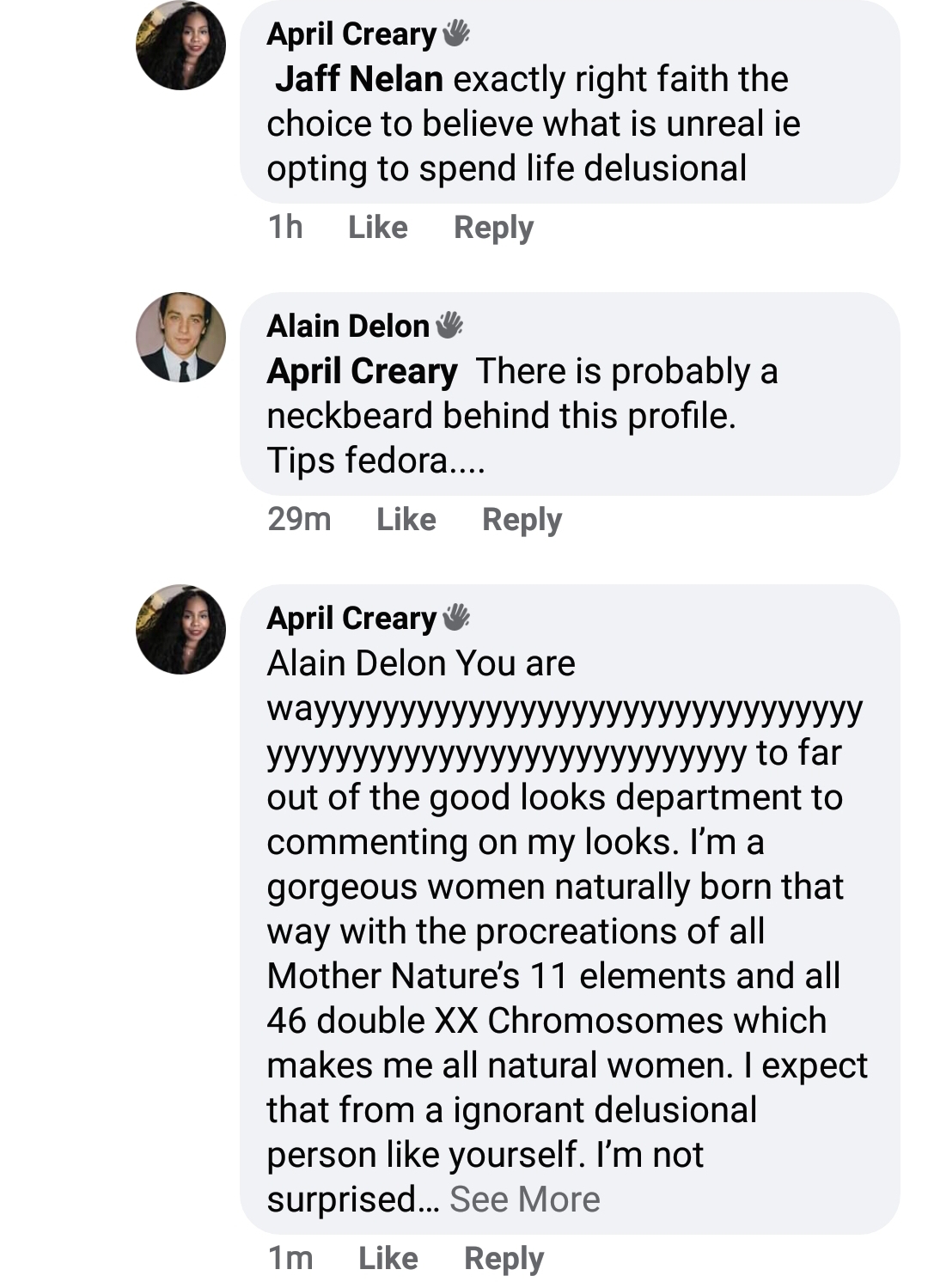This screenshot has width=928, height=1288.
Task: Like the 'opting to spend life delusional' comment
Action: click(x=378, y=227)
